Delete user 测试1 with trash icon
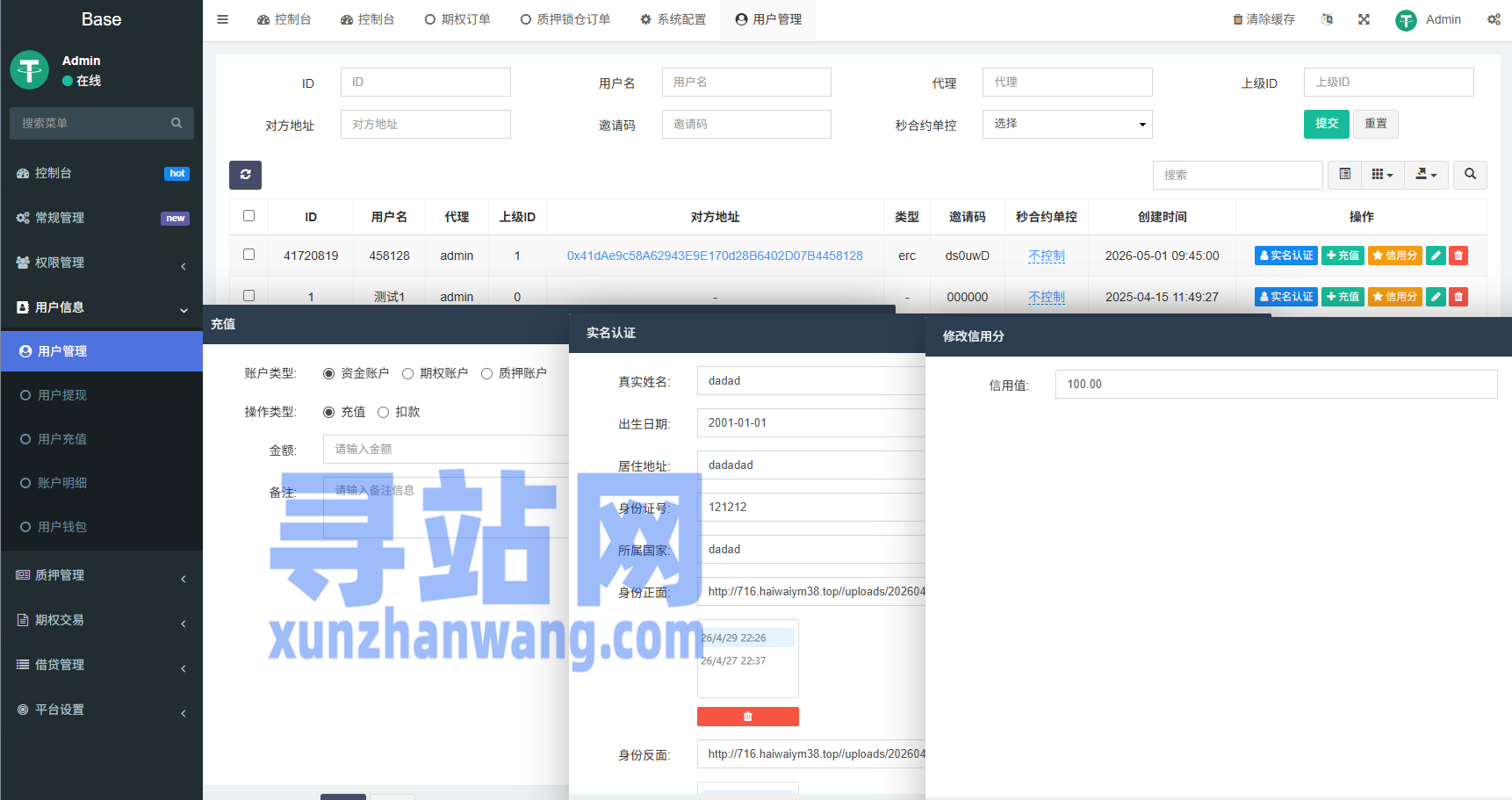 point(1458,297)
